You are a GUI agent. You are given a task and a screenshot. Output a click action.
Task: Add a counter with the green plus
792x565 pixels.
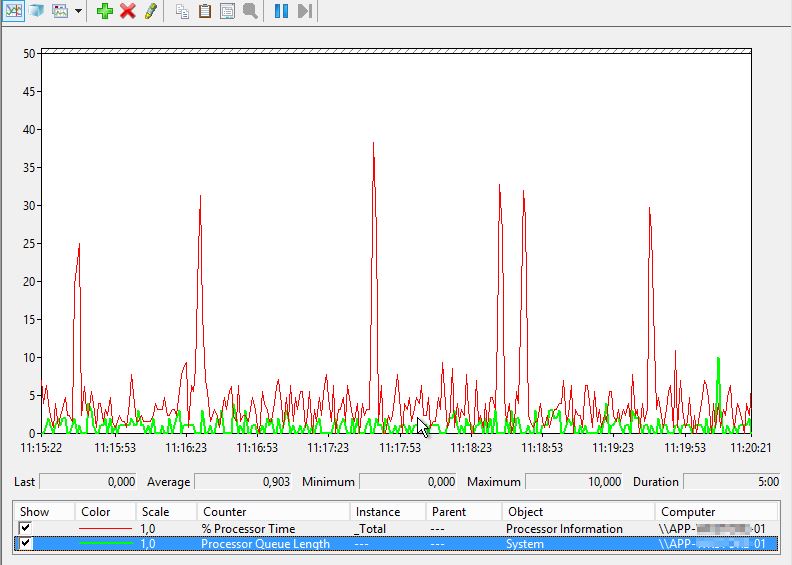pyautogui.click(x=104, y=11)
